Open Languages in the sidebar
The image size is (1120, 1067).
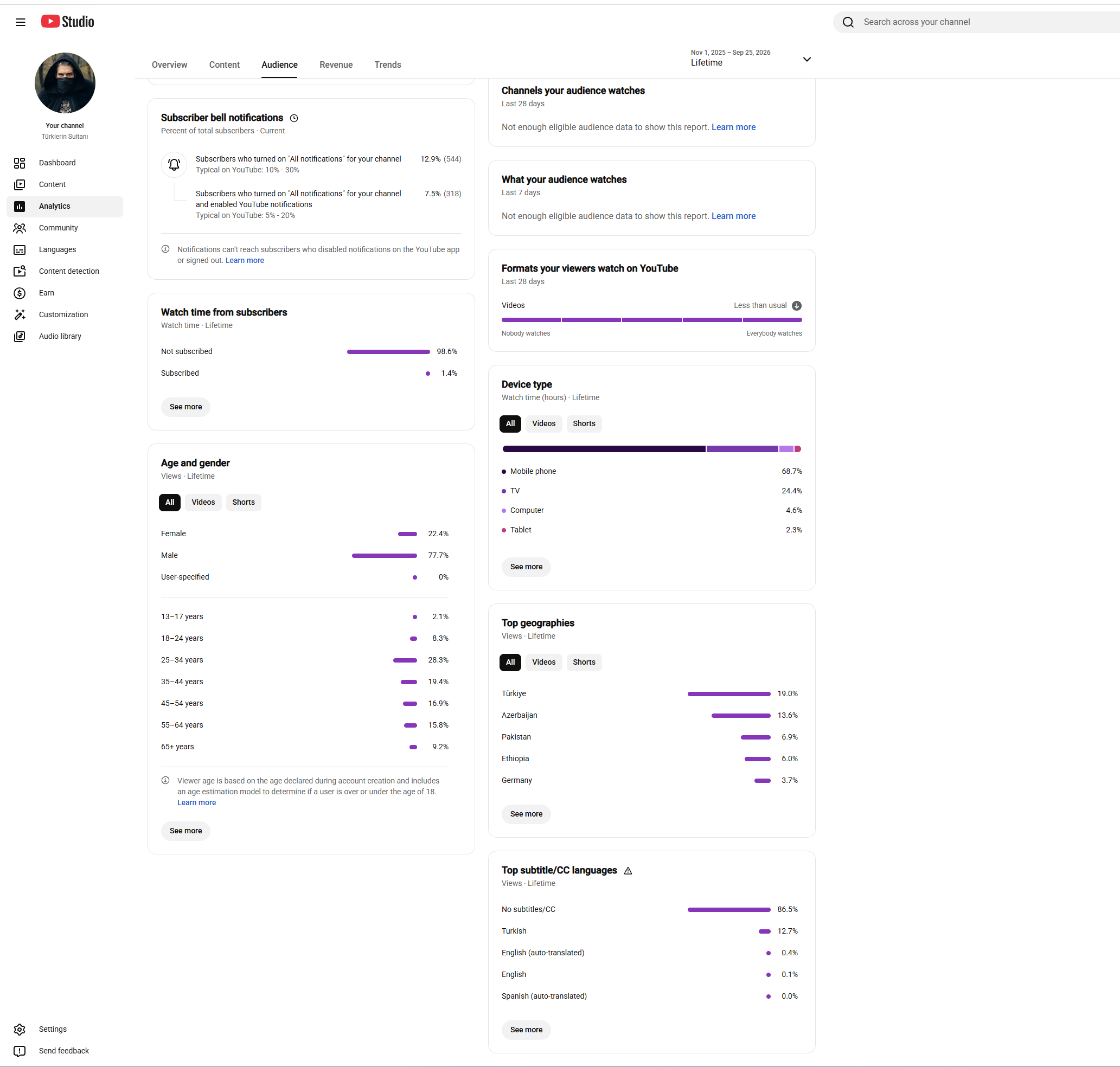pyautogui.click(x=65, y=249)
